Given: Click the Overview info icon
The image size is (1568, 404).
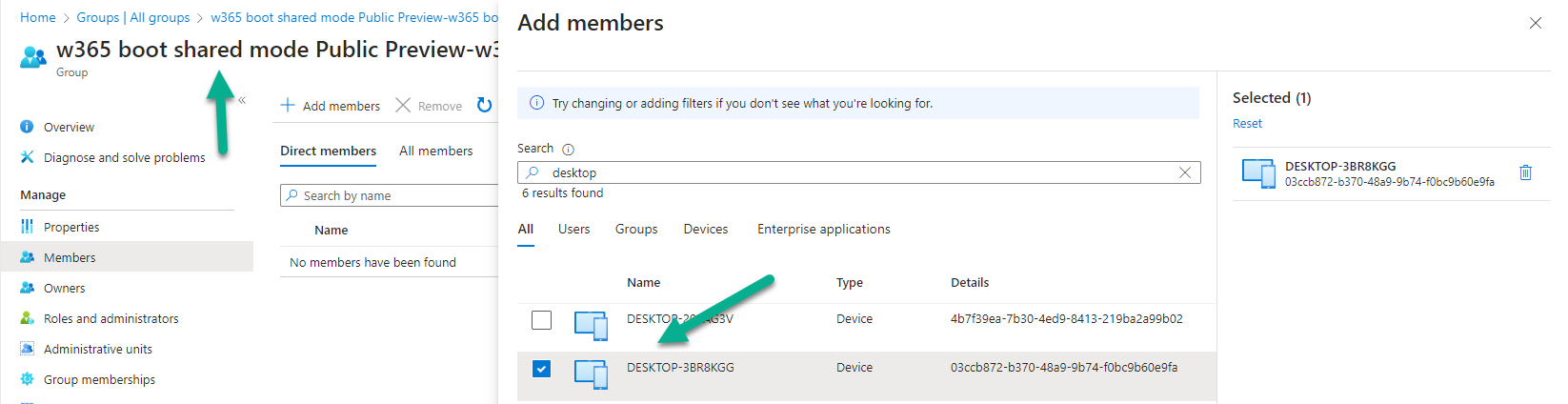Looking at the screenshot, I should click(x=27, y=127).
